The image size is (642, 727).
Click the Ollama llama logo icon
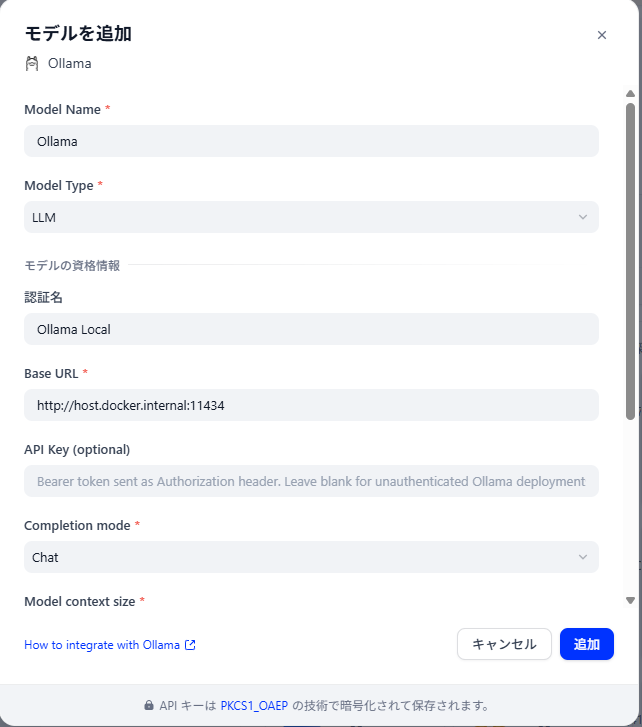click(x=32, y=64)
